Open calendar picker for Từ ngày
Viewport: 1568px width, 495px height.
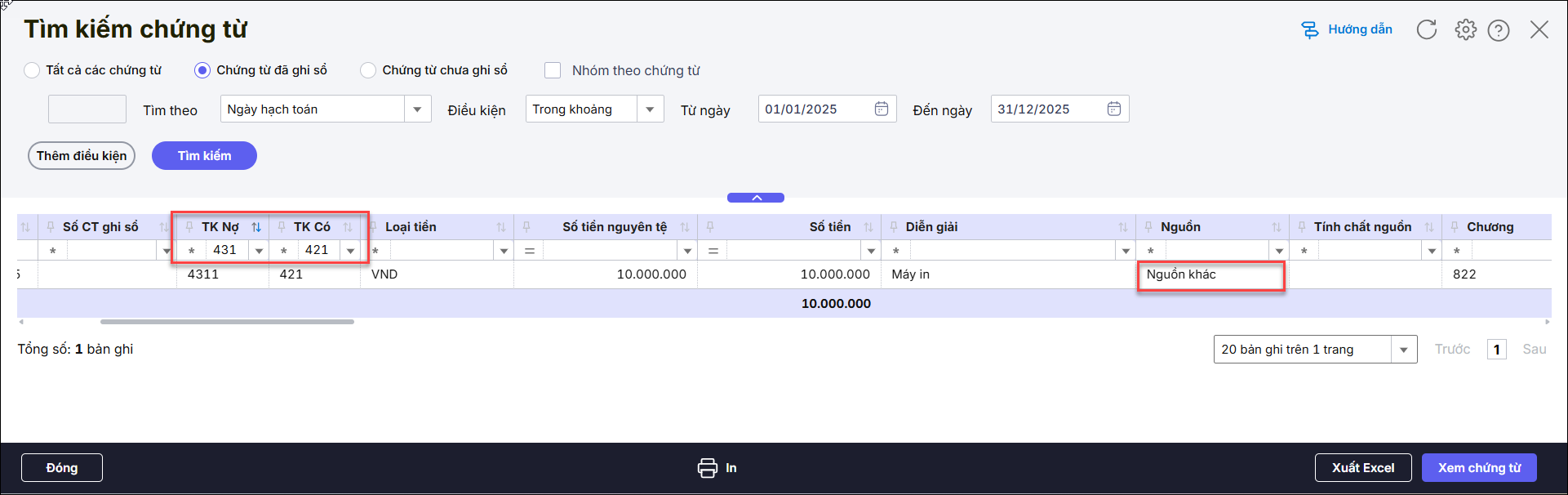(x=882, y=109)
